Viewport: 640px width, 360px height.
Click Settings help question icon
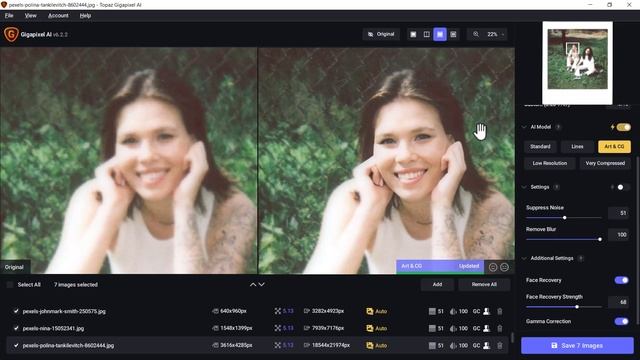(x=556, y=187)
